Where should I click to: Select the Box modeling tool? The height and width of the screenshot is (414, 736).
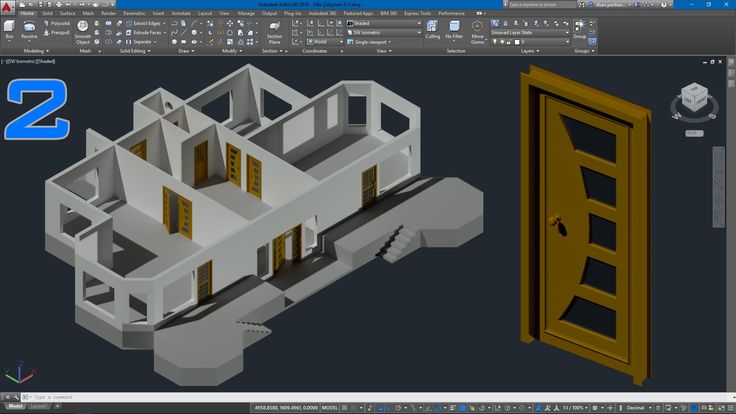[x=9, y=30]
